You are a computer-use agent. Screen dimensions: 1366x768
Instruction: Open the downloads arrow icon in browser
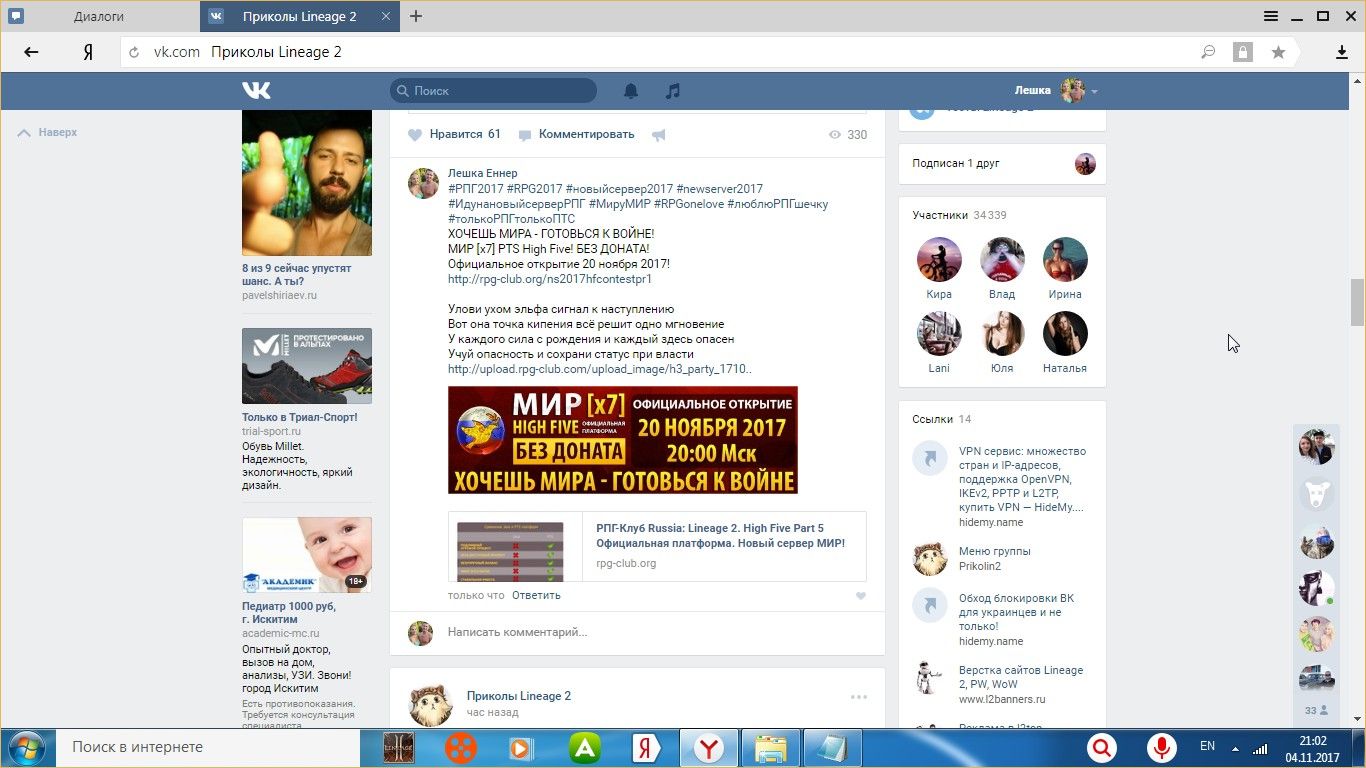click(x=1342, y=52)
